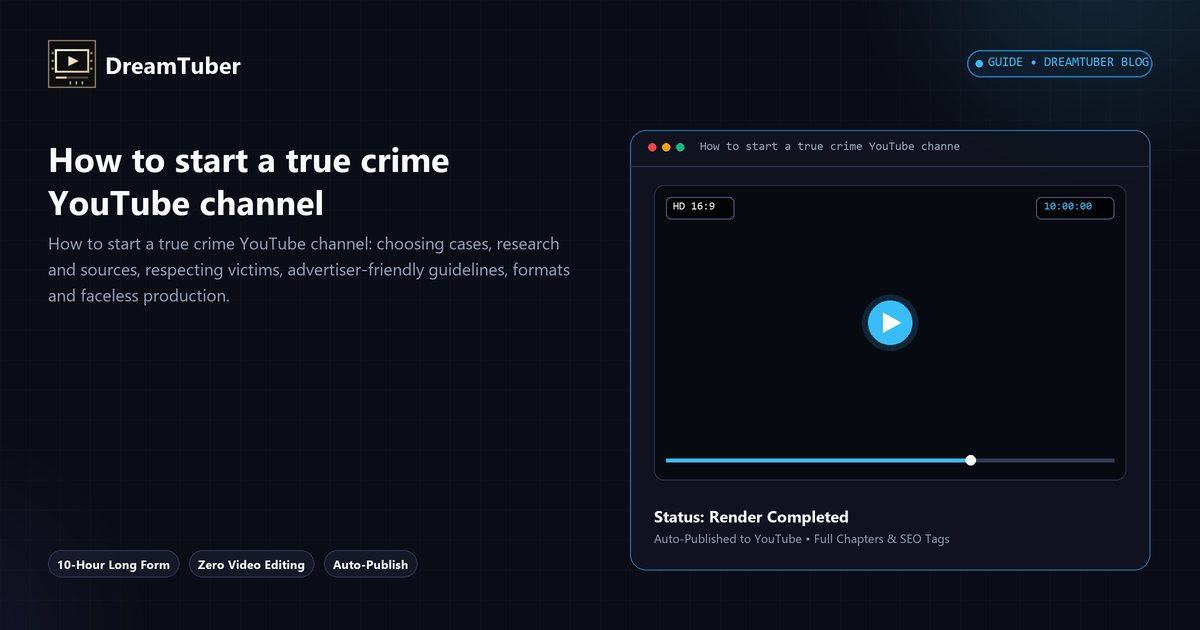
Task: Select the Auto-Publish tag
Action: coord(370,564)
